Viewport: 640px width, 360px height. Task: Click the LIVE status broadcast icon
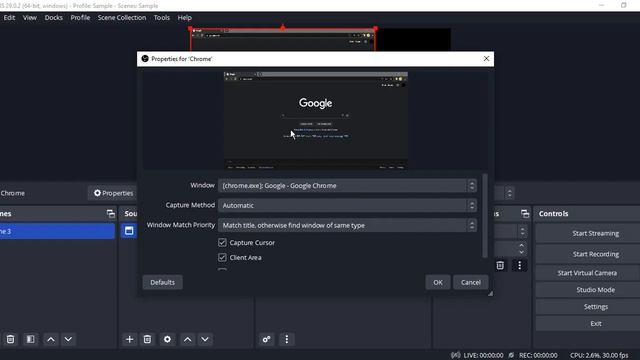tap(456, 355)
